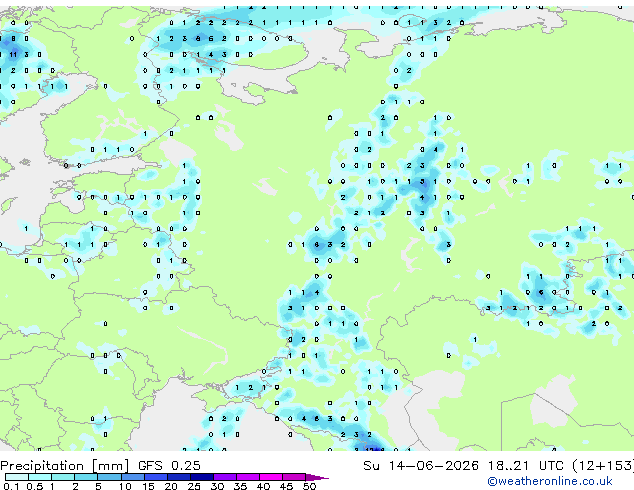634x490 pixels.
Task: Pick the 10–15 mm blue legend swatch
Action: tap(133, 477)
